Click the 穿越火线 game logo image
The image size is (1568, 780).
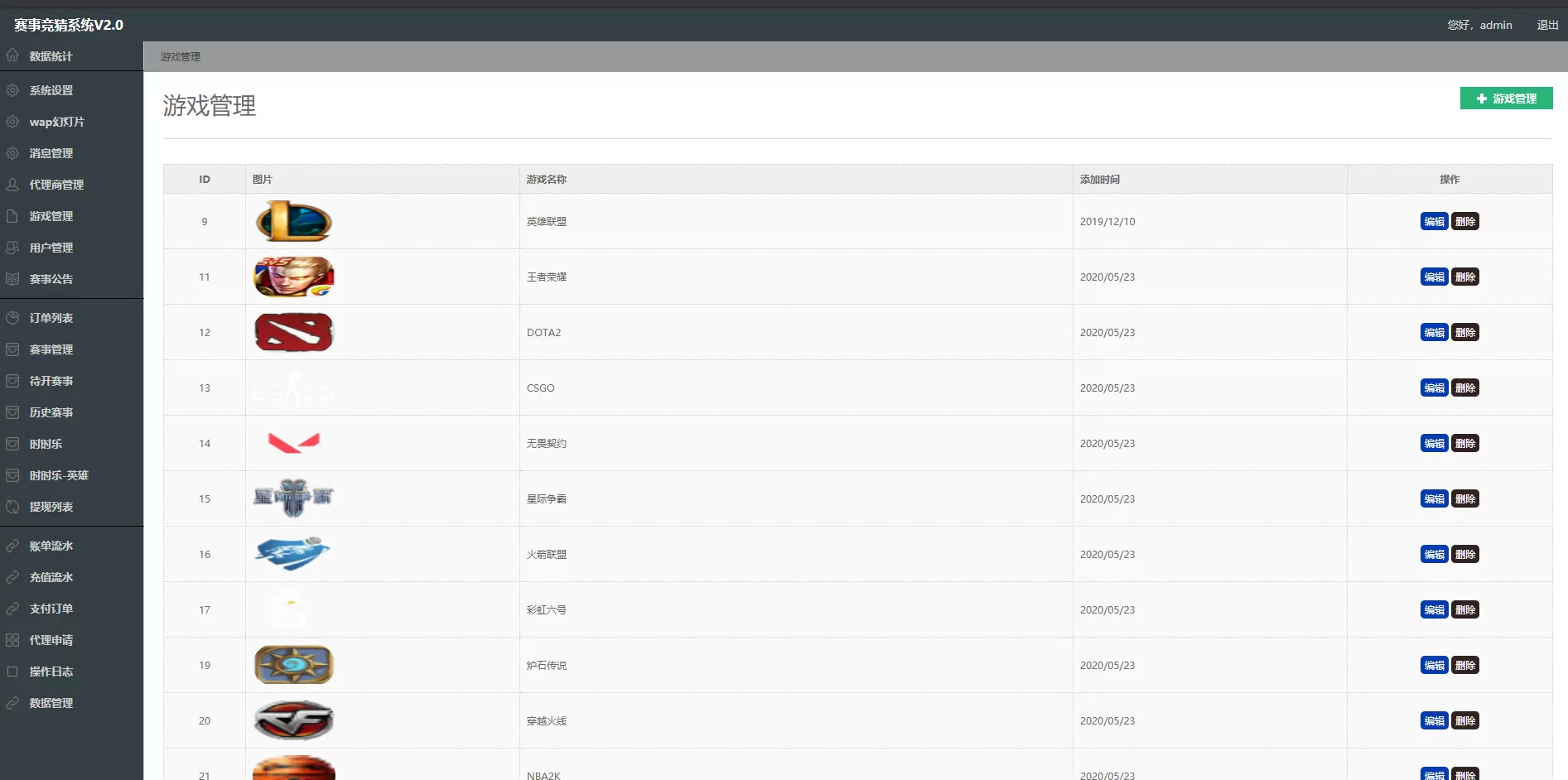[x=293, y=720]
